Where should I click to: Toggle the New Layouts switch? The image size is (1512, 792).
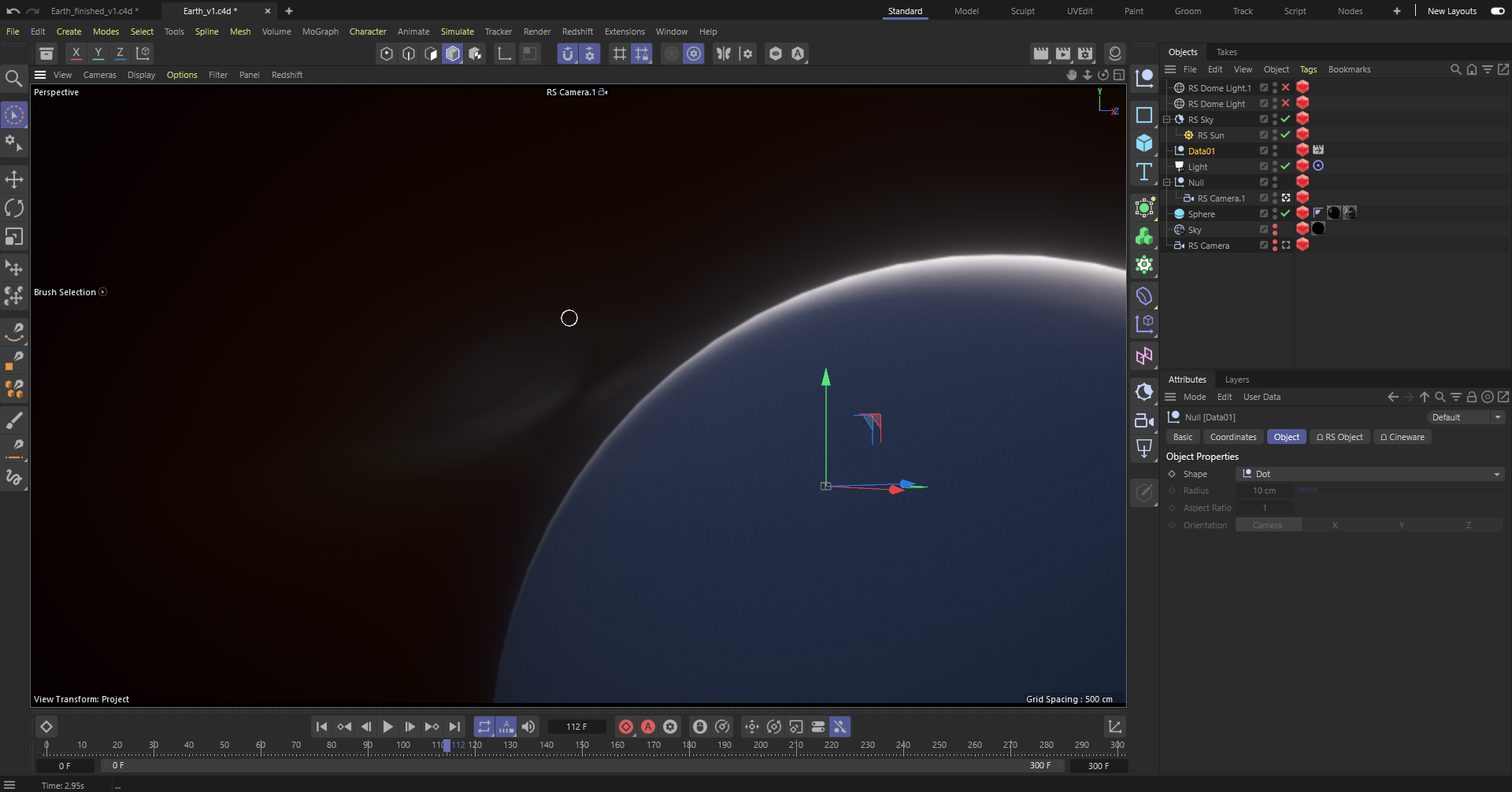pyautogui.click(x=1498, y=11)
